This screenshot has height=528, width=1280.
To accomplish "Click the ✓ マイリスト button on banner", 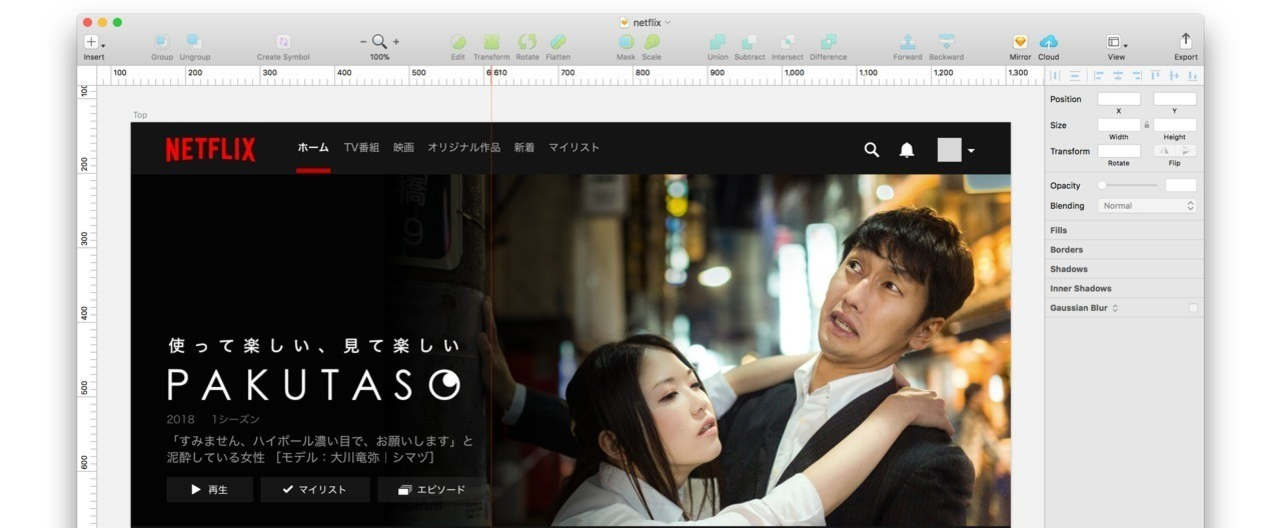I will tap(315, 490).
